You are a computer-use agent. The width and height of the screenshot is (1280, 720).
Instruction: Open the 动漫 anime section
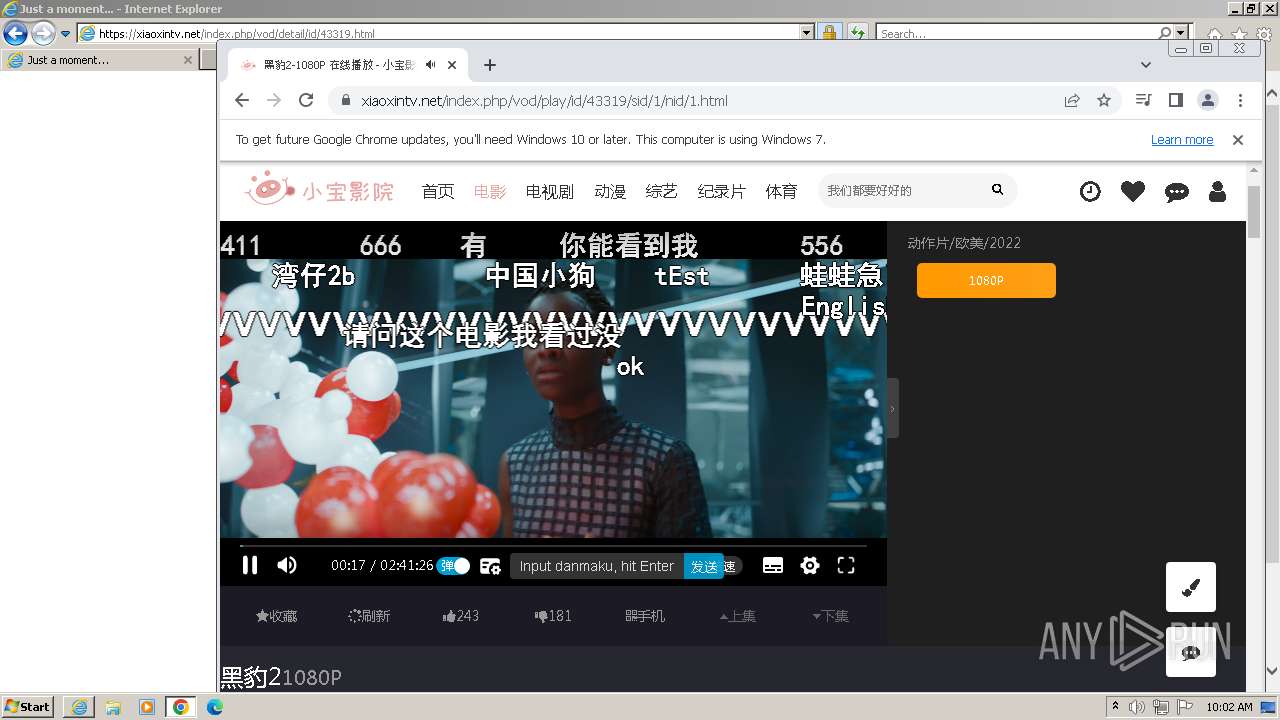610,191
